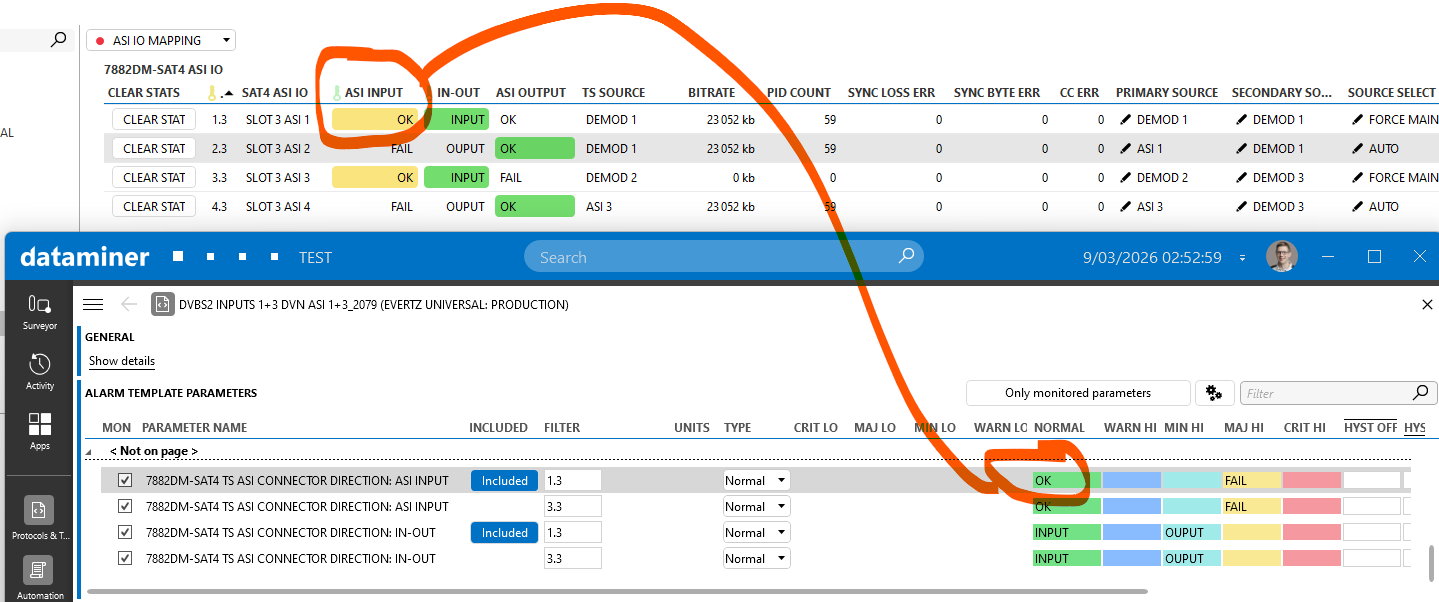
Task: Open the ASI IO MAPPING dropdown
Action: tap(161, 41)
